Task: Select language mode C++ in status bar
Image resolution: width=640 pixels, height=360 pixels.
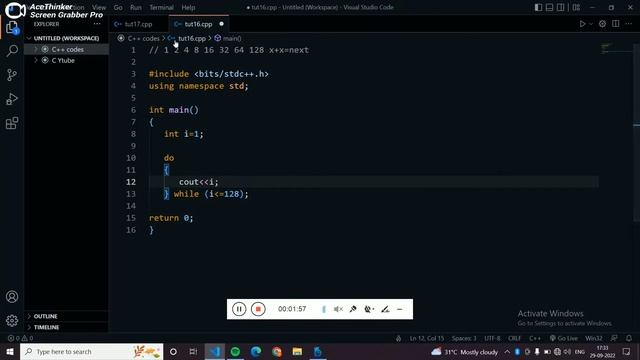Action: (x=535, y=338)
